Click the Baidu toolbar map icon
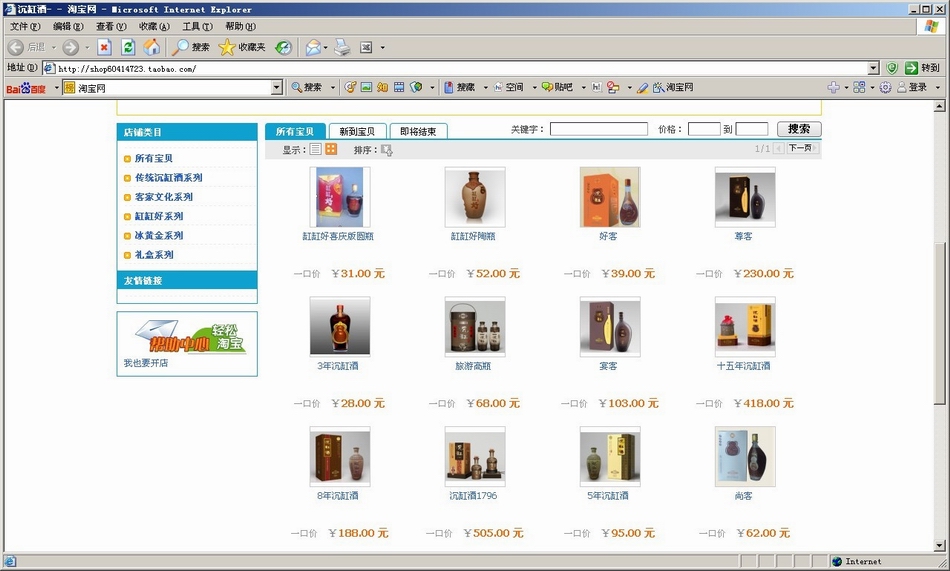Viewport: 950px width, 571px height. pos(416,87)
